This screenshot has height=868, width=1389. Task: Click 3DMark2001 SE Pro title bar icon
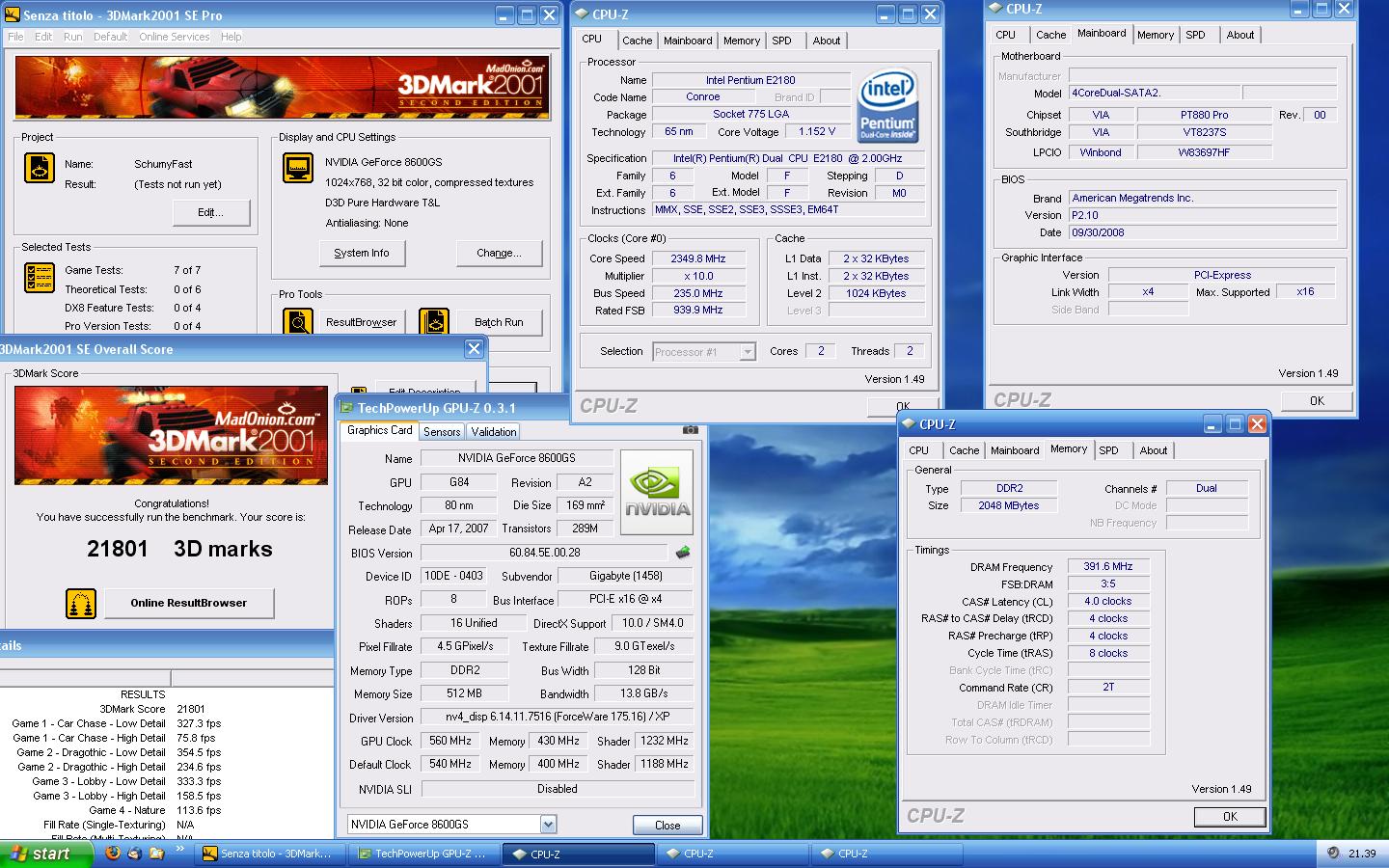click(13, 15)
